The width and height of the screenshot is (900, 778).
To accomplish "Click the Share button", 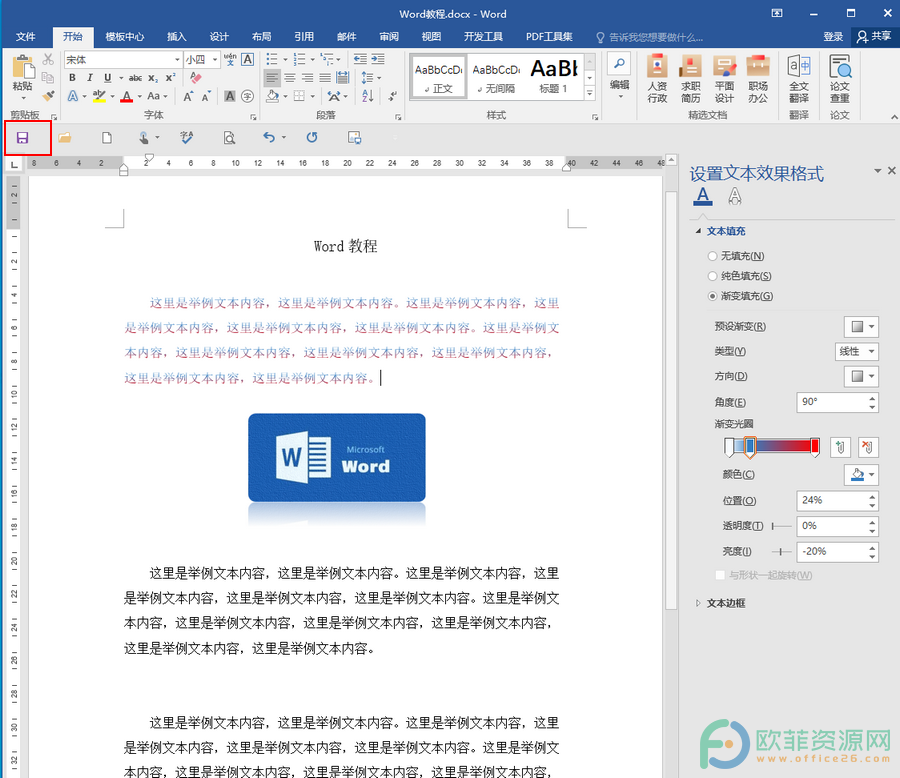I will coord(874,37).
